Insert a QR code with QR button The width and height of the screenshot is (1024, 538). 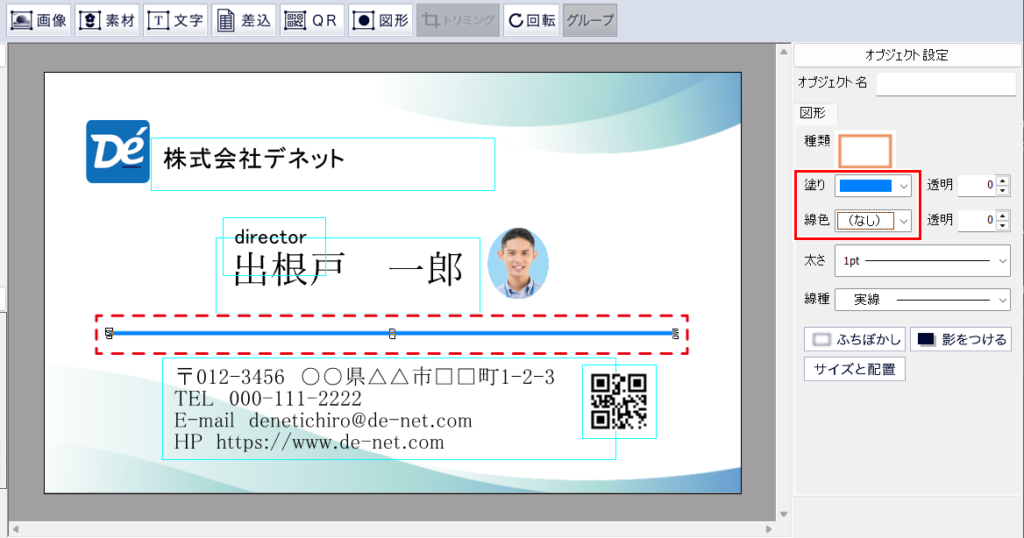312,20
